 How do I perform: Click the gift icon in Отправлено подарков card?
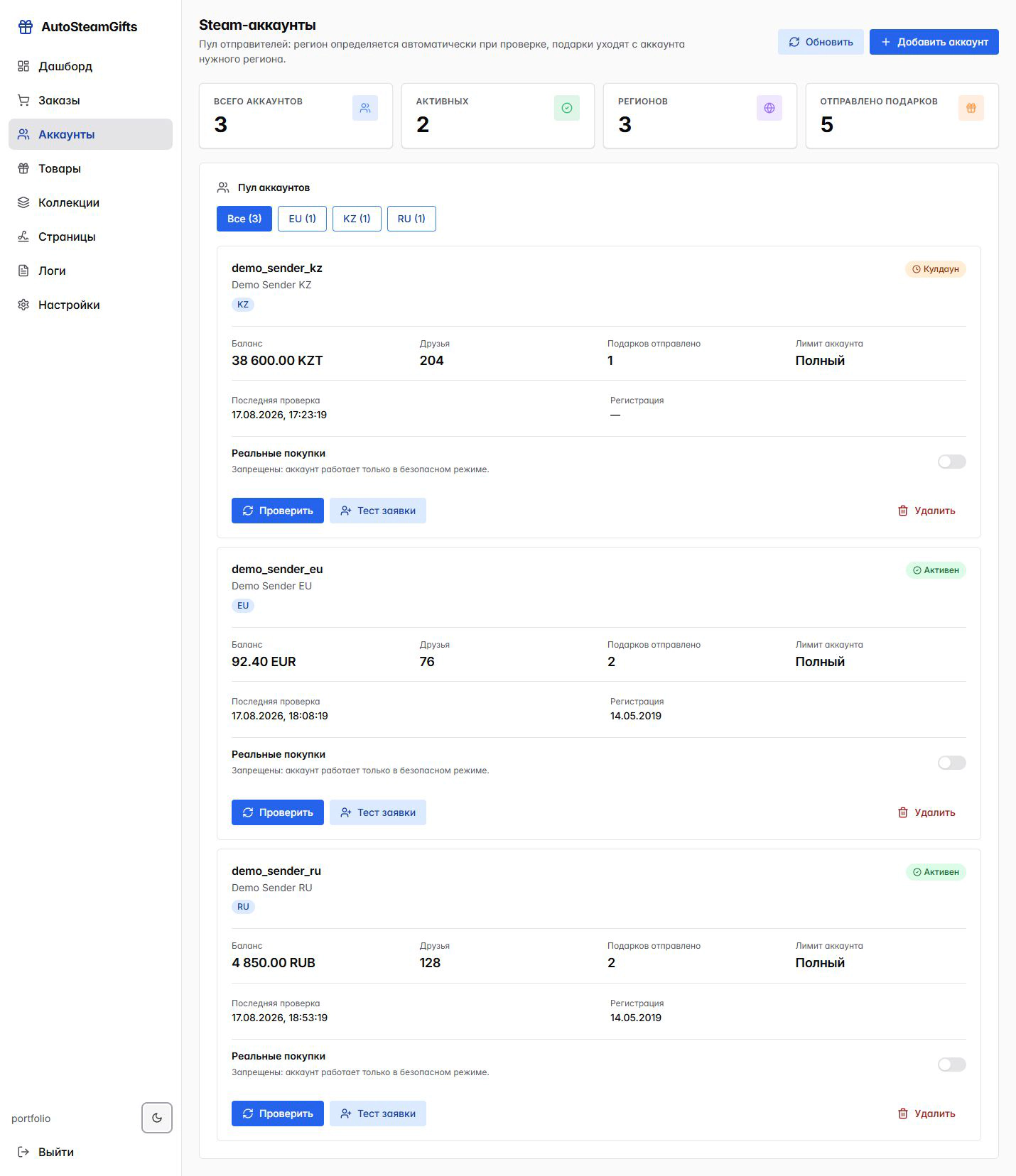(x=971, y=108)
